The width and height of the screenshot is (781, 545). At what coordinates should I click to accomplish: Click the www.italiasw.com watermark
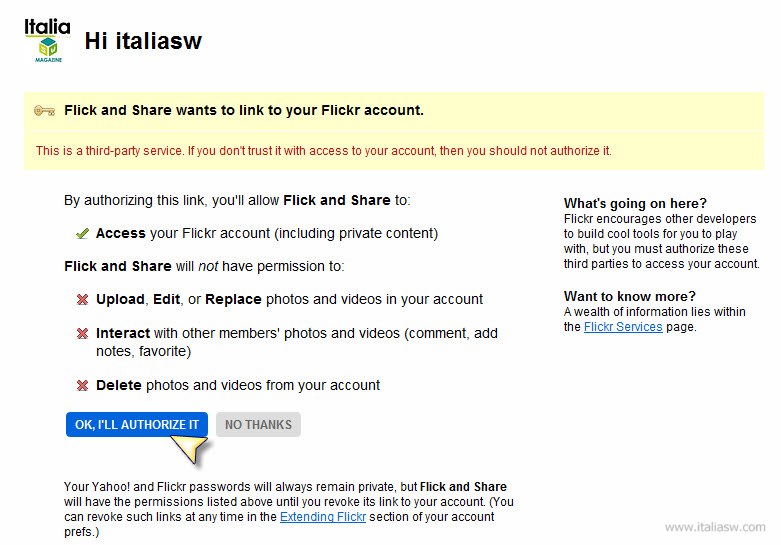(x=715, y=527)
